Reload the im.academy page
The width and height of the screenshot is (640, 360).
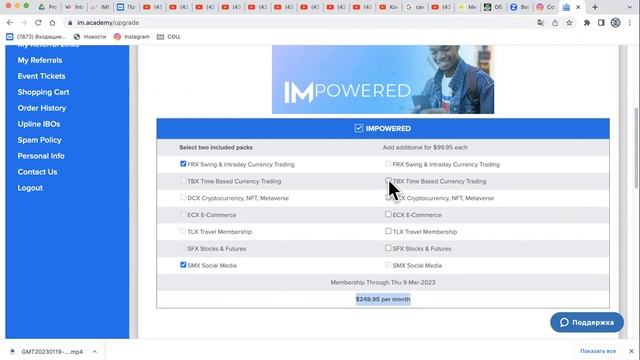[x=38, y=23]
